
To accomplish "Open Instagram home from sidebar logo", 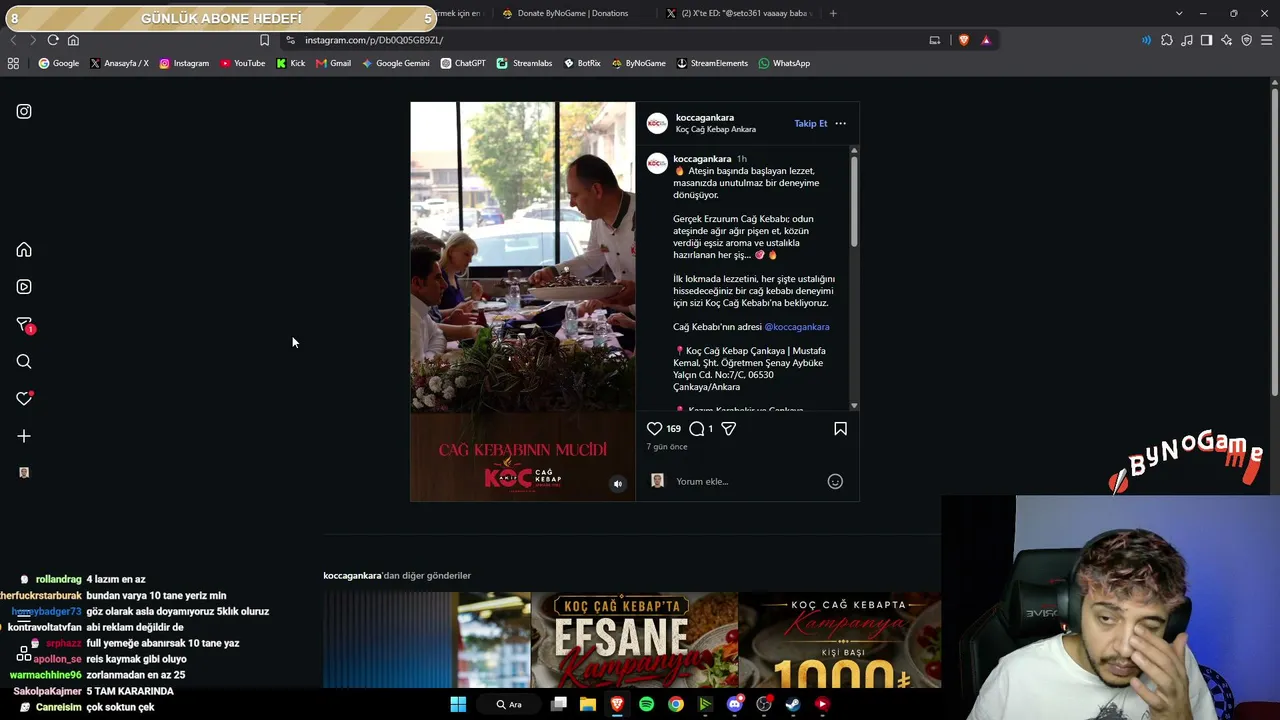I will pyautogui.click(x=24, y=112).
